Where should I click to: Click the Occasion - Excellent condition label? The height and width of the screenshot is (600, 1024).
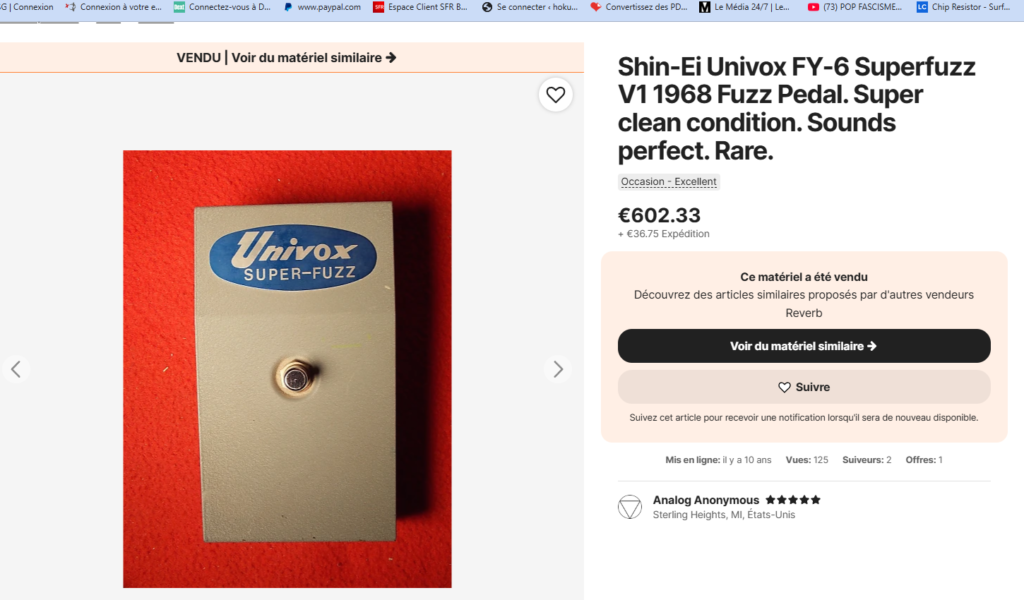coord(669,182)
